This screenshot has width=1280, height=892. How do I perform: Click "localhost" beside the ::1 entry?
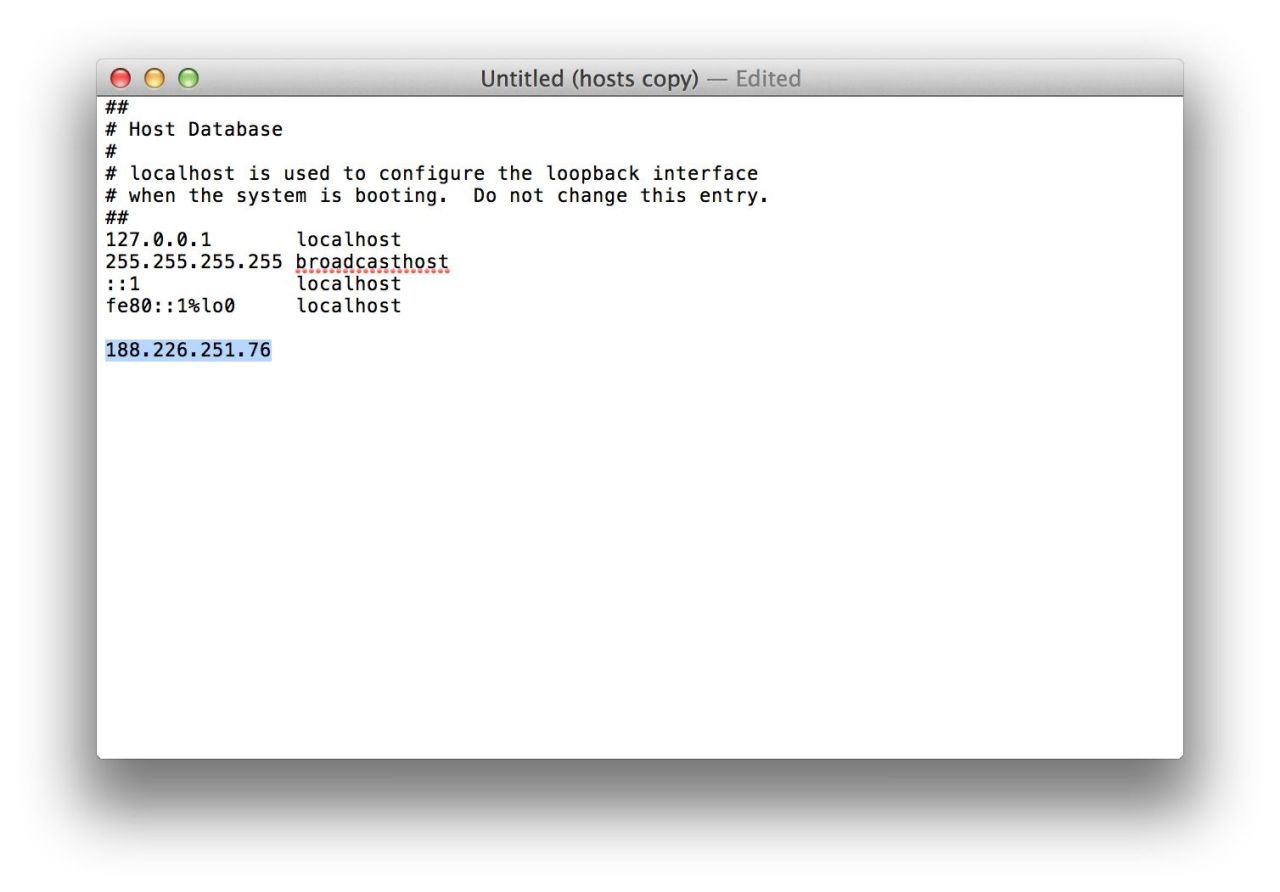pyautogui.click(x=348, y=284)
